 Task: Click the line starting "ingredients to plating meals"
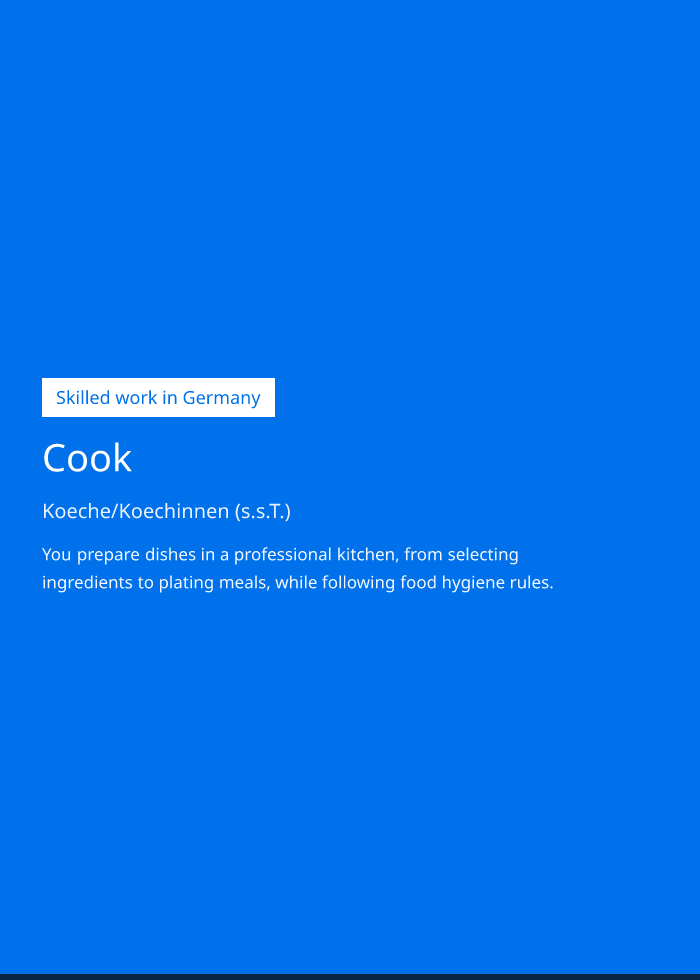pos(298,582)
